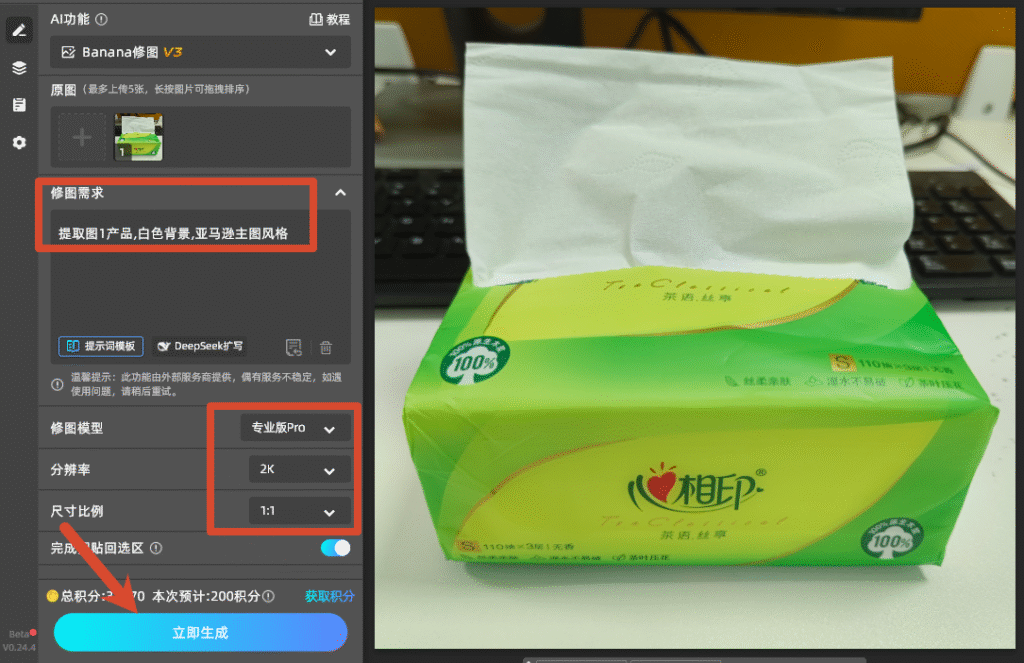Open the 教程 tutorial link
This screenshot has height=663, width=1024.
point(329,20)
